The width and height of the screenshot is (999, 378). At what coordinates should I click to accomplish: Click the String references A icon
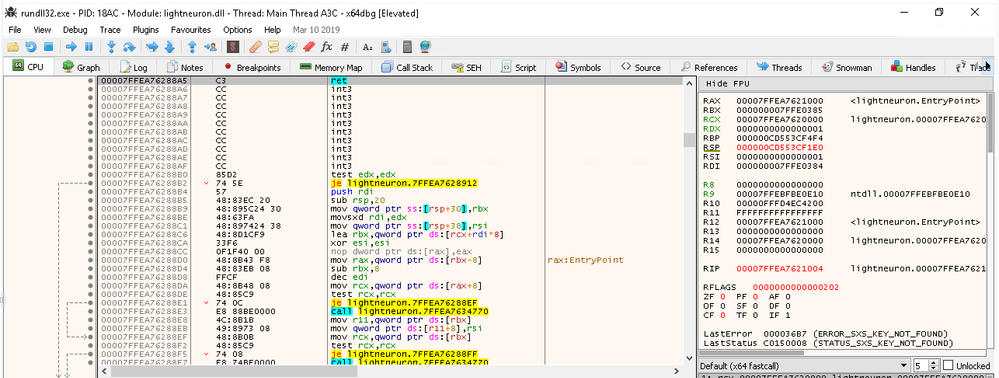[x=368, y=47]
